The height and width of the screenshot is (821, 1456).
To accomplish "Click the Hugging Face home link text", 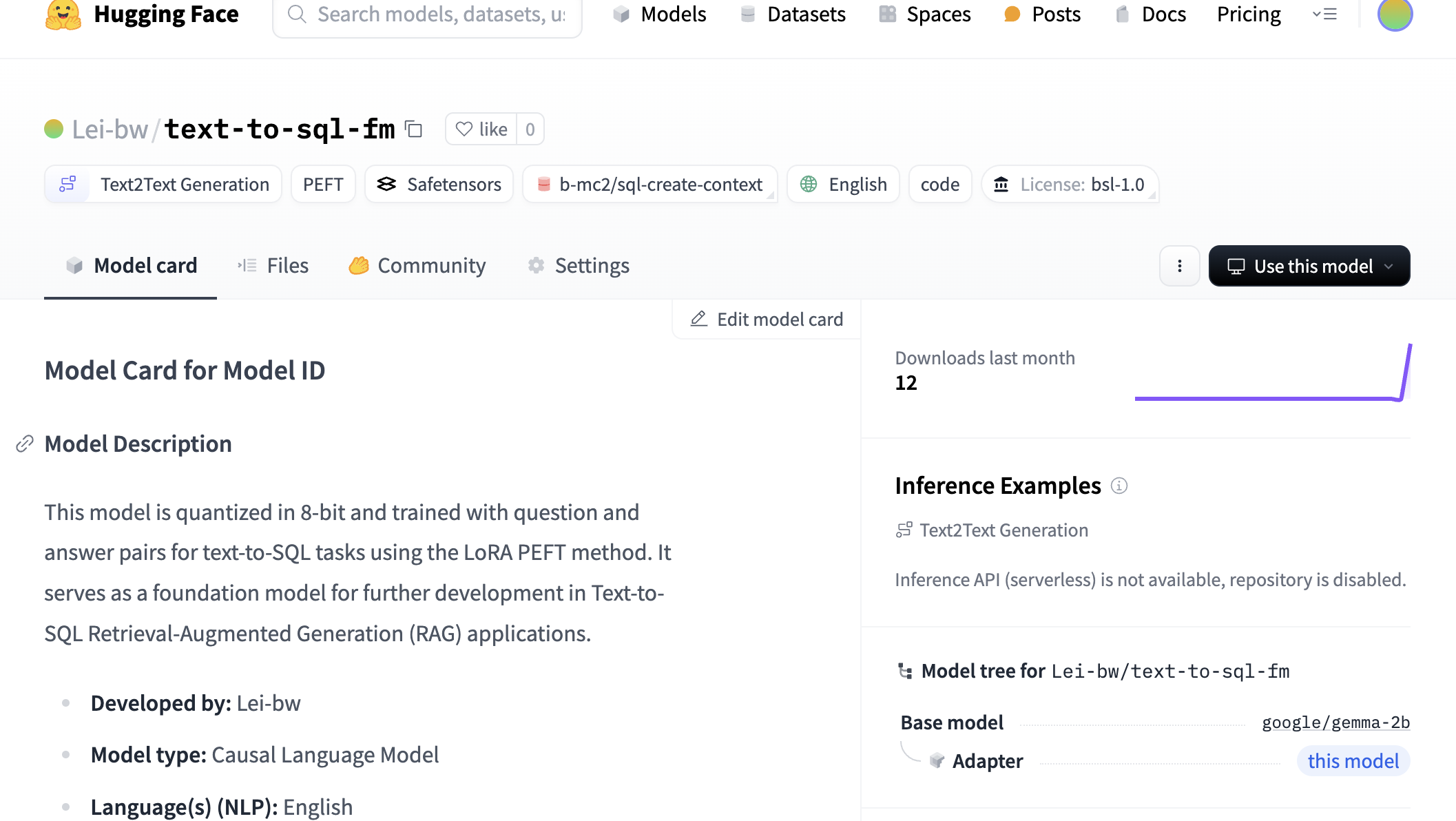I will click(166, 14).
